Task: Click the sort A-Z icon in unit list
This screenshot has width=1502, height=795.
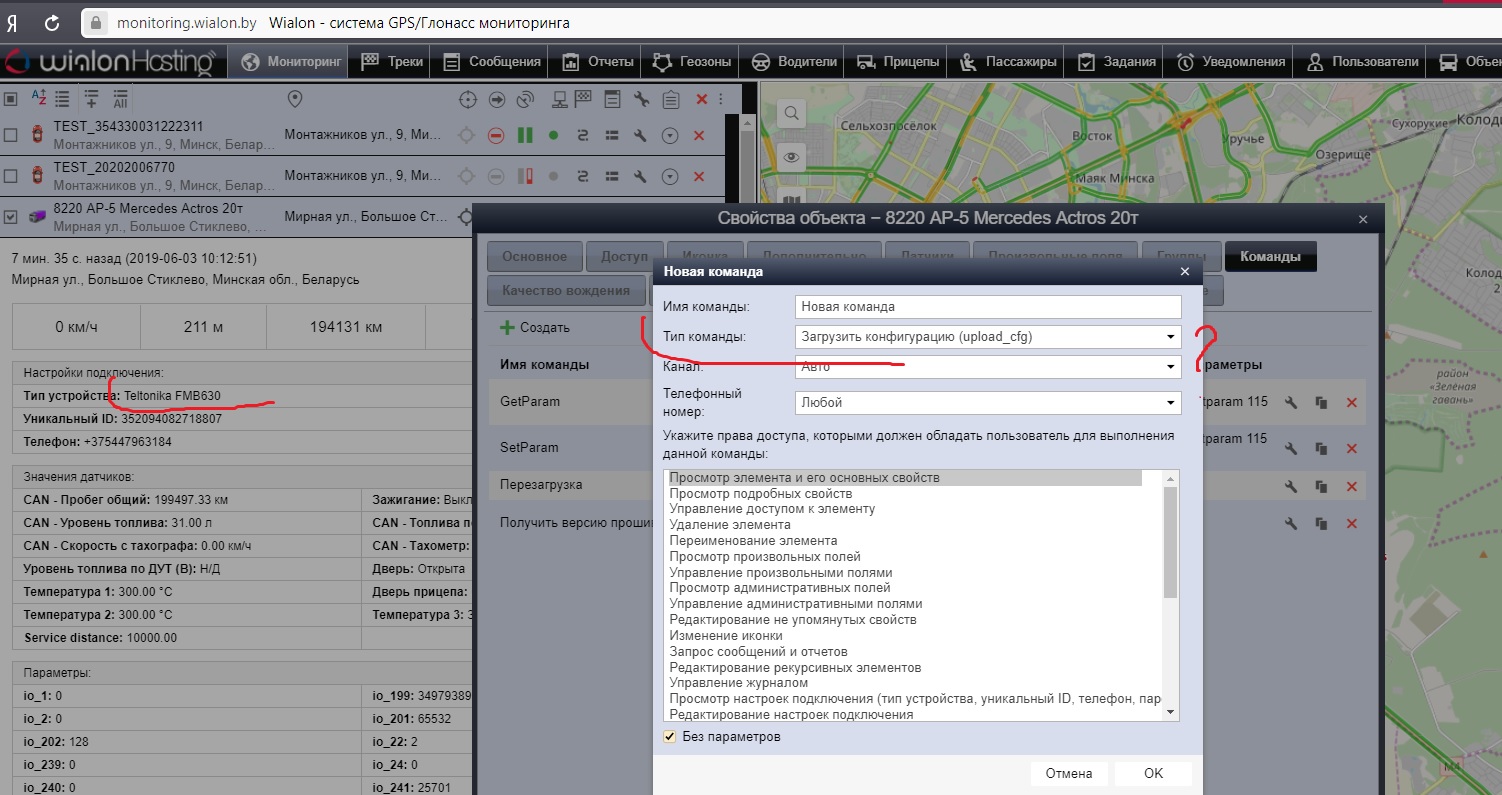Action: coord(39,99)
